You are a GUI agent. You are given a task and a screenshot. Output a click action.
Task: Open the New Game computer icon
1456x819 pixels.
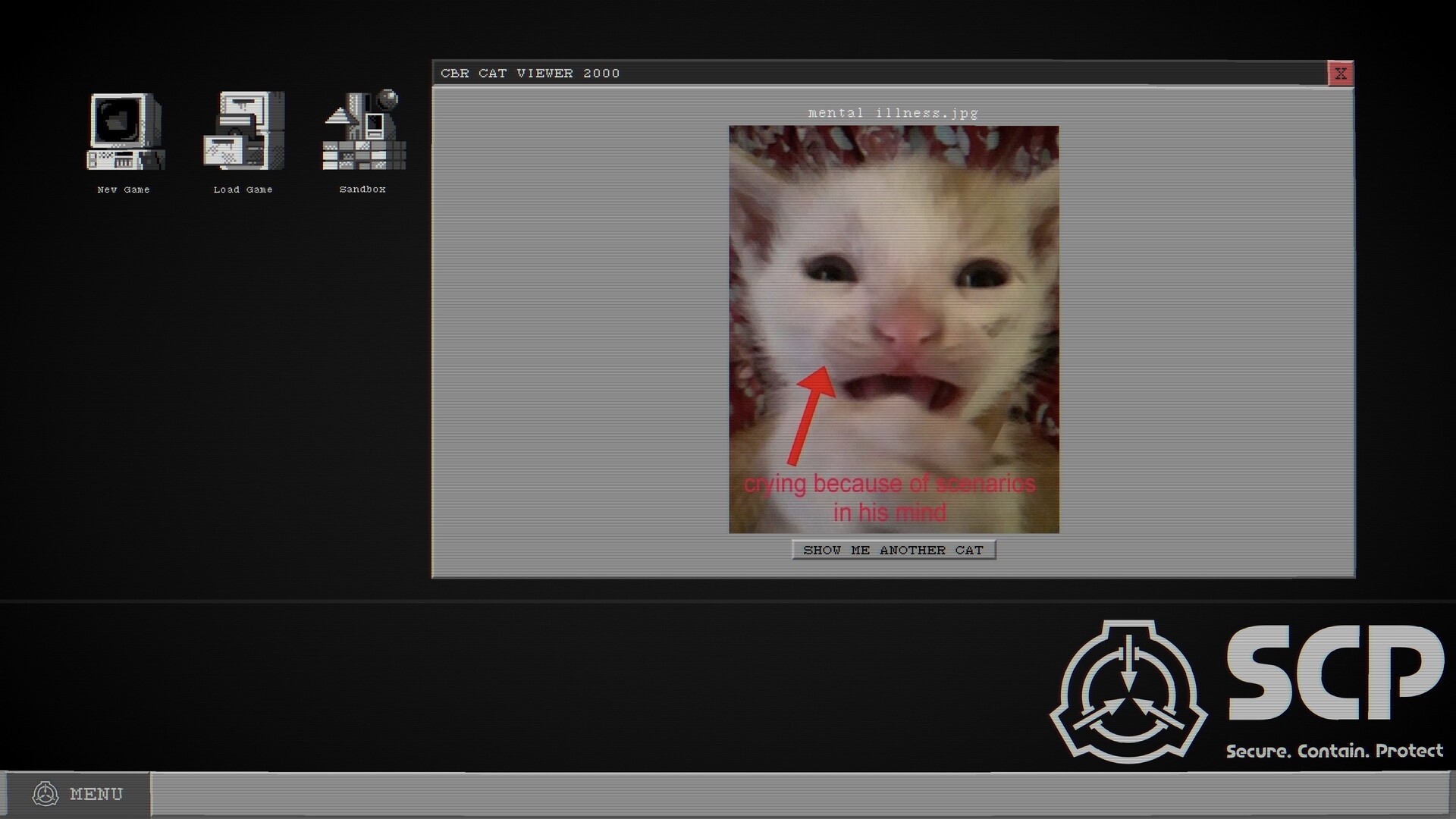click(x=125, y=131)
